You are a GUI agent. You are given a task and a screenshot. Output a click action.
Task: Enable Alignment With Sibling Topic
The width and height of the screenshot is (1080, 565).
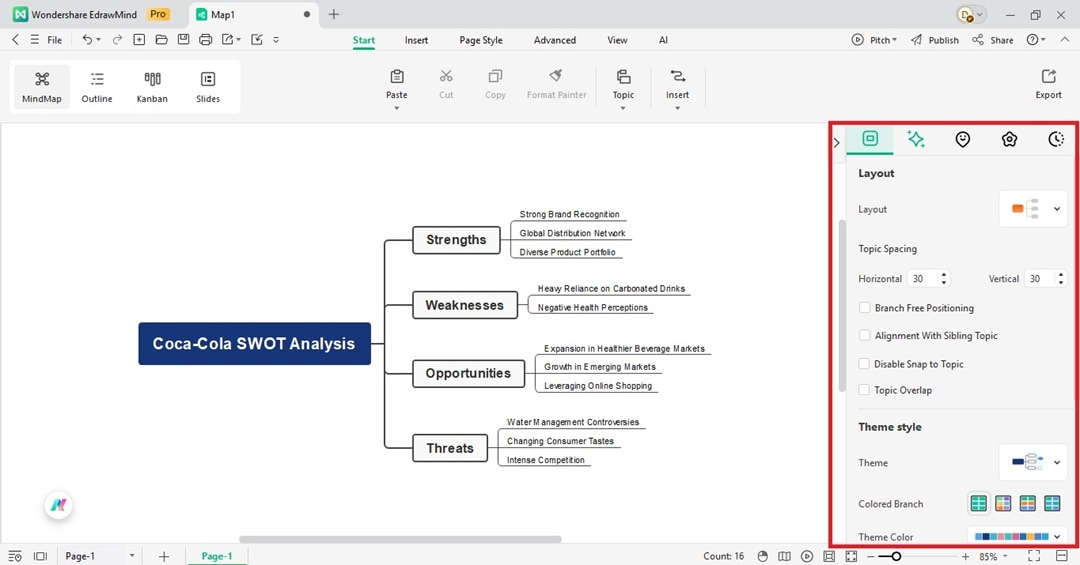(x=864, y=336)
